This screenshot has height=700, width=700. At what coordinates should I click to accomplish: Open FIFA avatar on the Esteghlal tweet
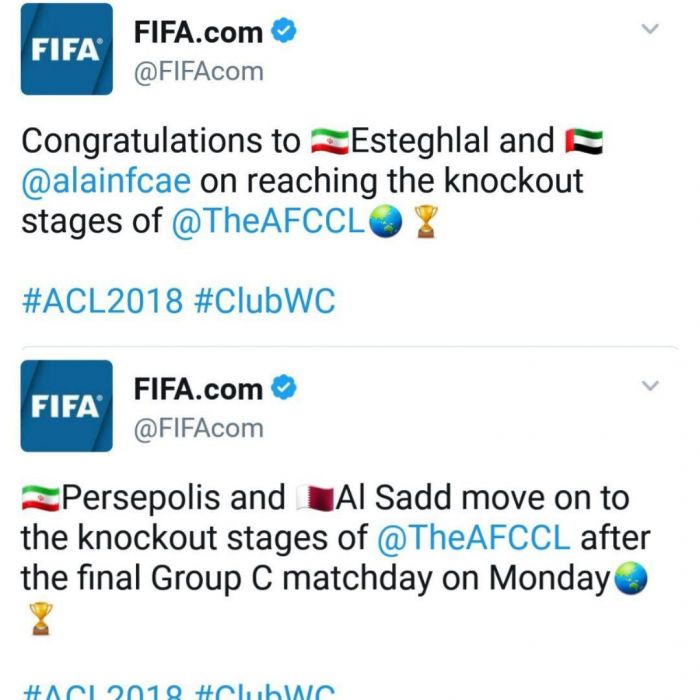coord(67,49)
